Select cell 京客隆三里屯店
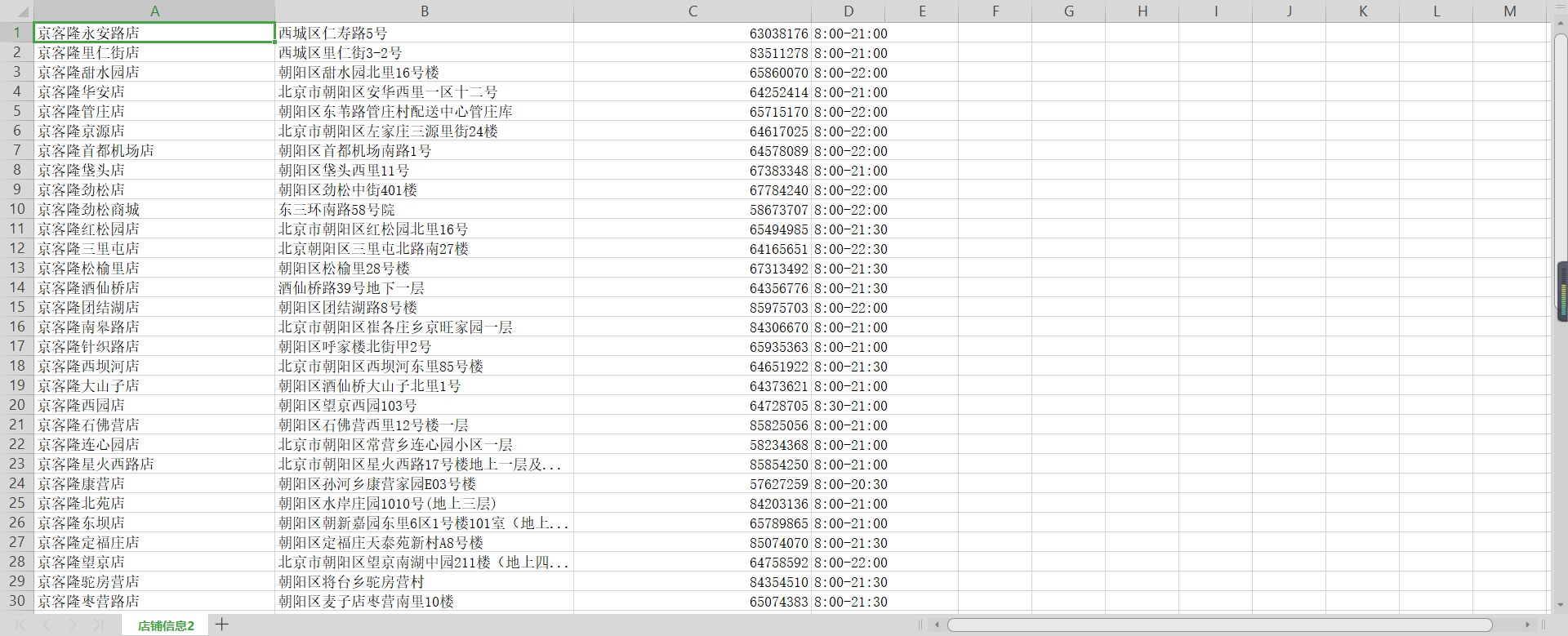 [154, 248]
